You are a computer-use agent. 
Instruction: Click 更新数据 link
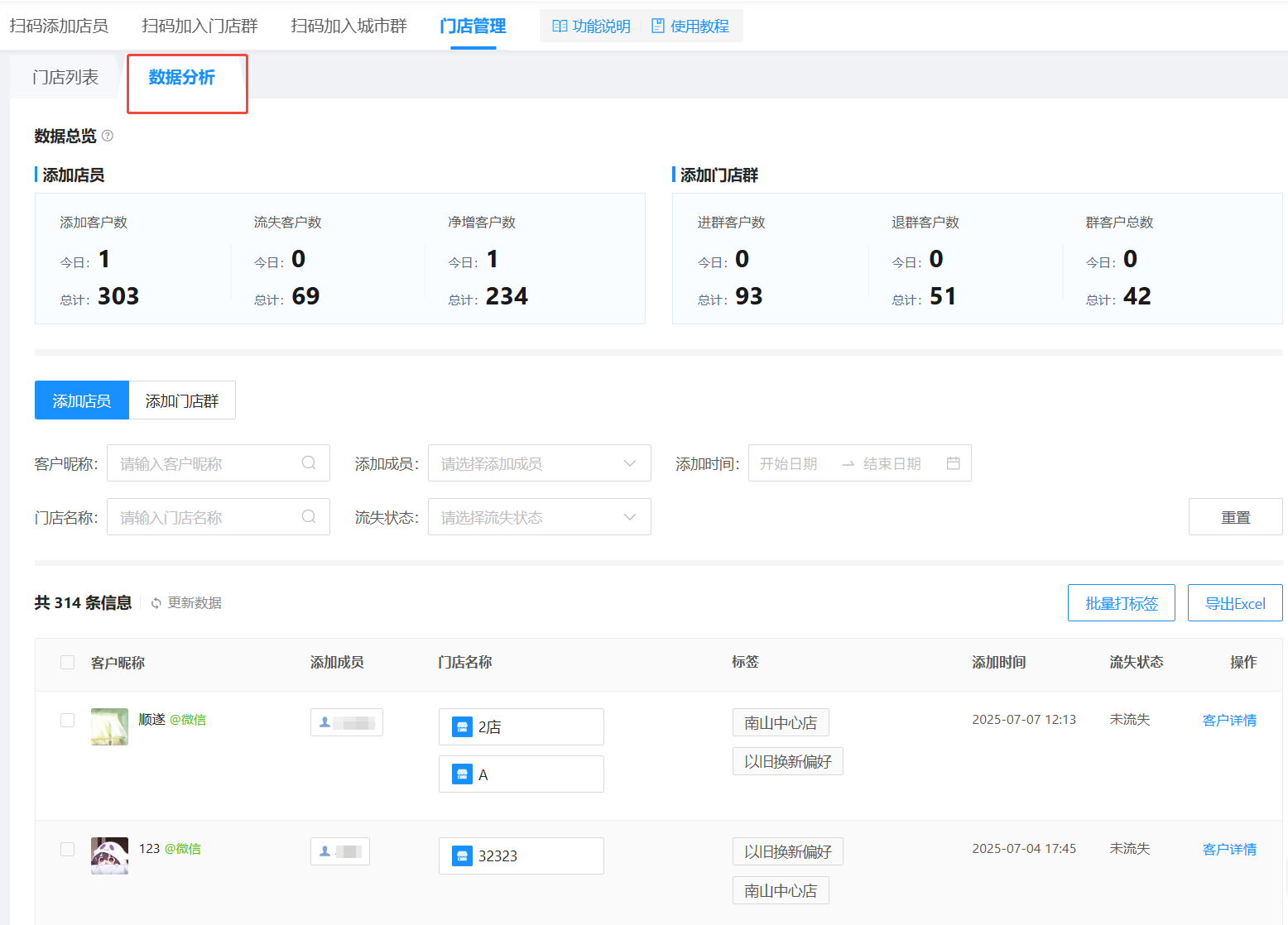195,603
